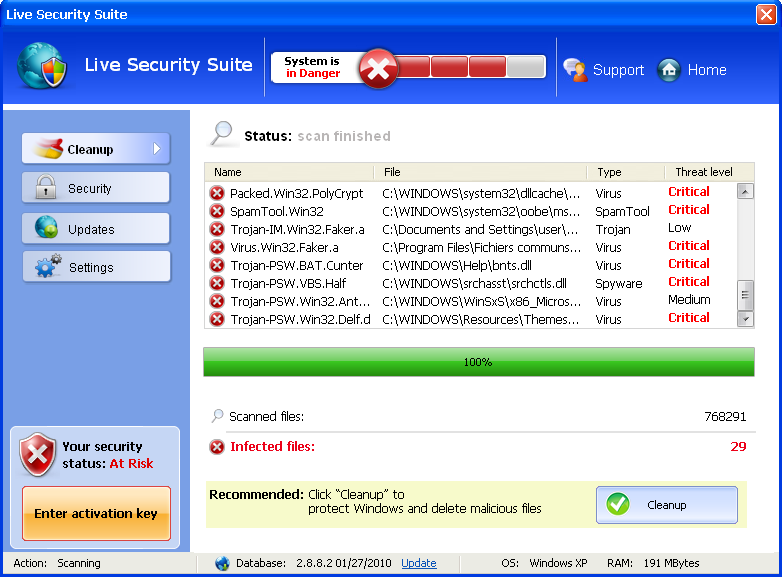The height and width of the screenshot is (577, 782).
Task: Click red X icon for Packed.Win32.PolyCrypt
Action: [216, 193]
